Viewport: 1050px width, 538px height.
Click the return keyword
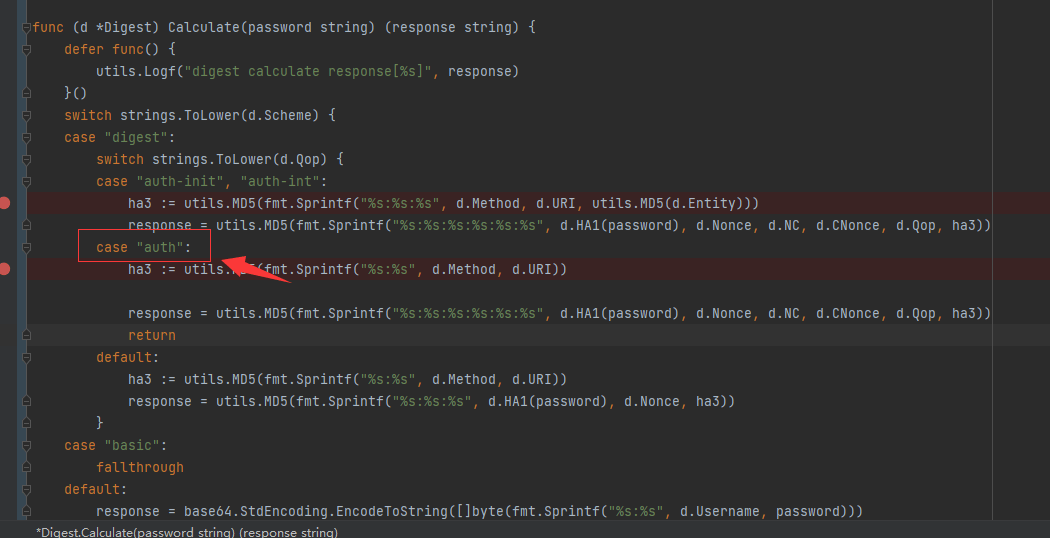(151, 335)
